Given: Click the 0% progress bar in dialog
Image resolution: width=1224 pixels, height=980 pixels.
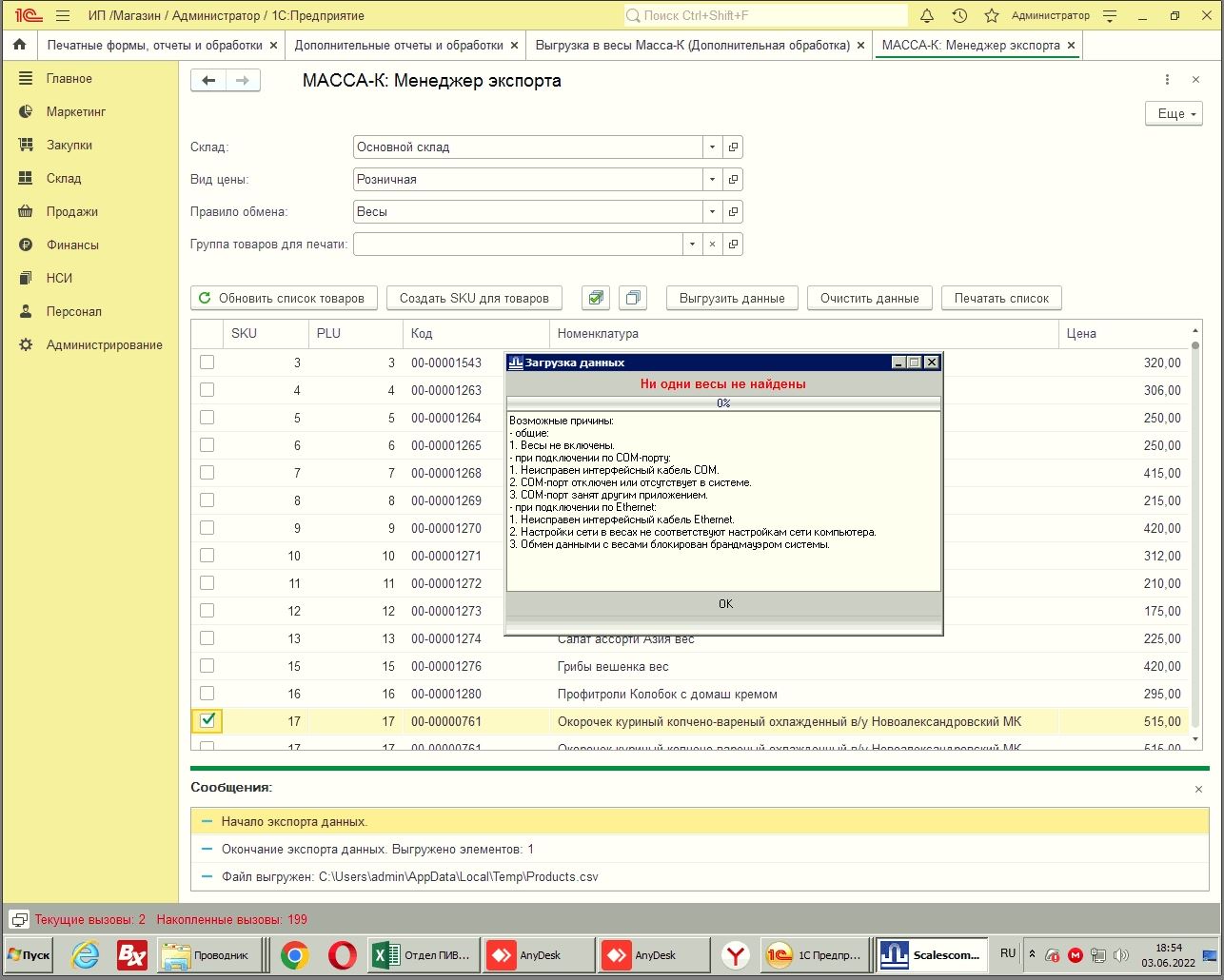Looking at the screenshot, I should [x=723, y=402].
